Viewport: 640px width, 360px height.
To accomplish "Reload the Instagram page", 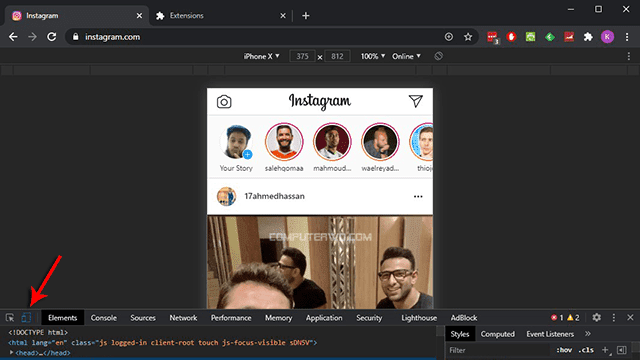I will (x=51, y=37).
